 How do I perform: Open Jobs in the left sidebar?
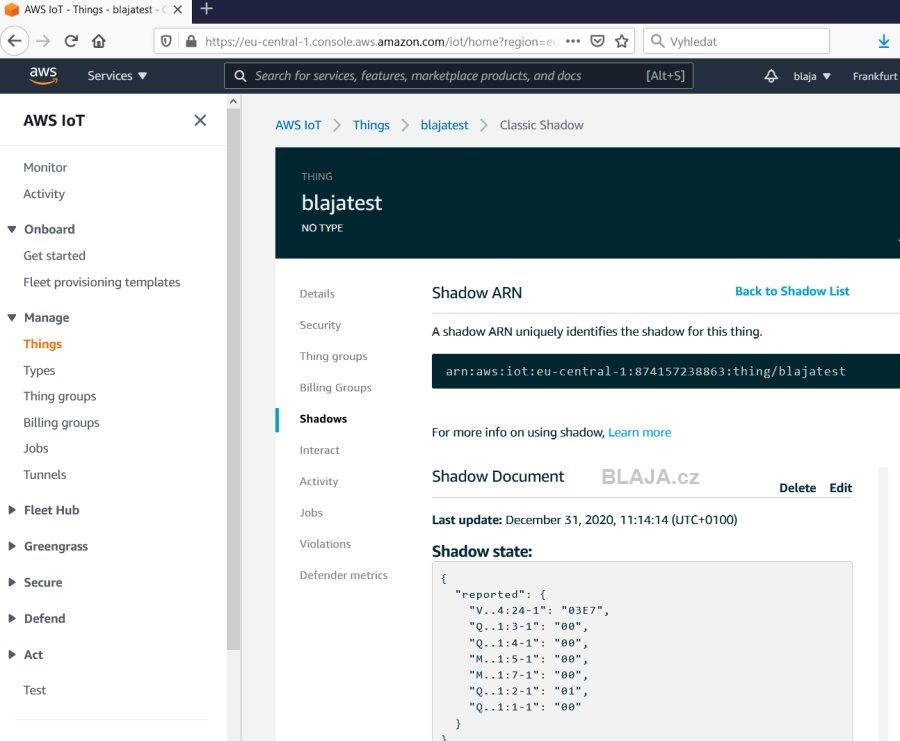click(x=36, y=448)
